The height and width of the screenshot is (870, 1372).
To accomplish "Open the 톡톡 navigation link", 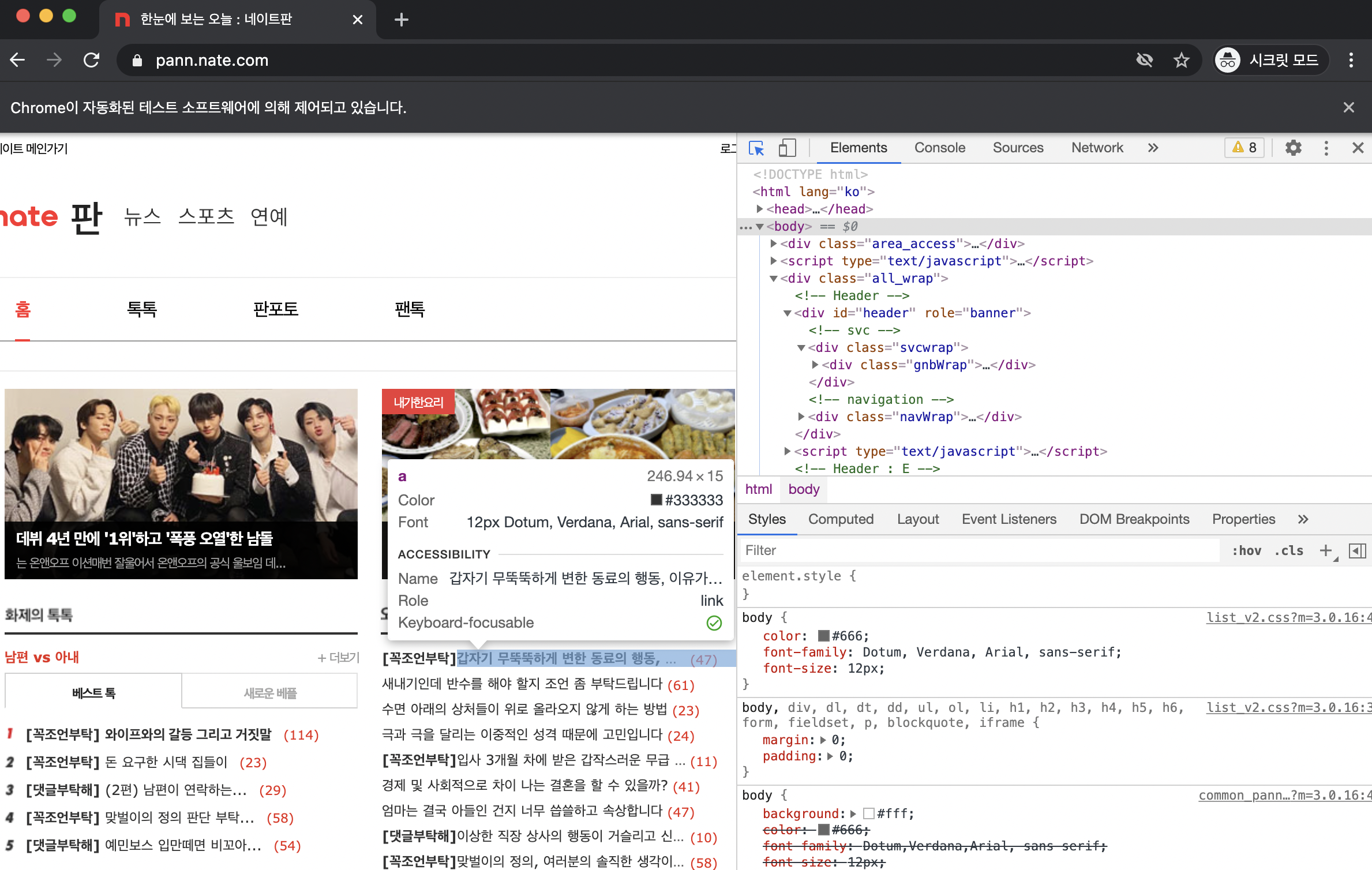I will click(x=142, y=309).
